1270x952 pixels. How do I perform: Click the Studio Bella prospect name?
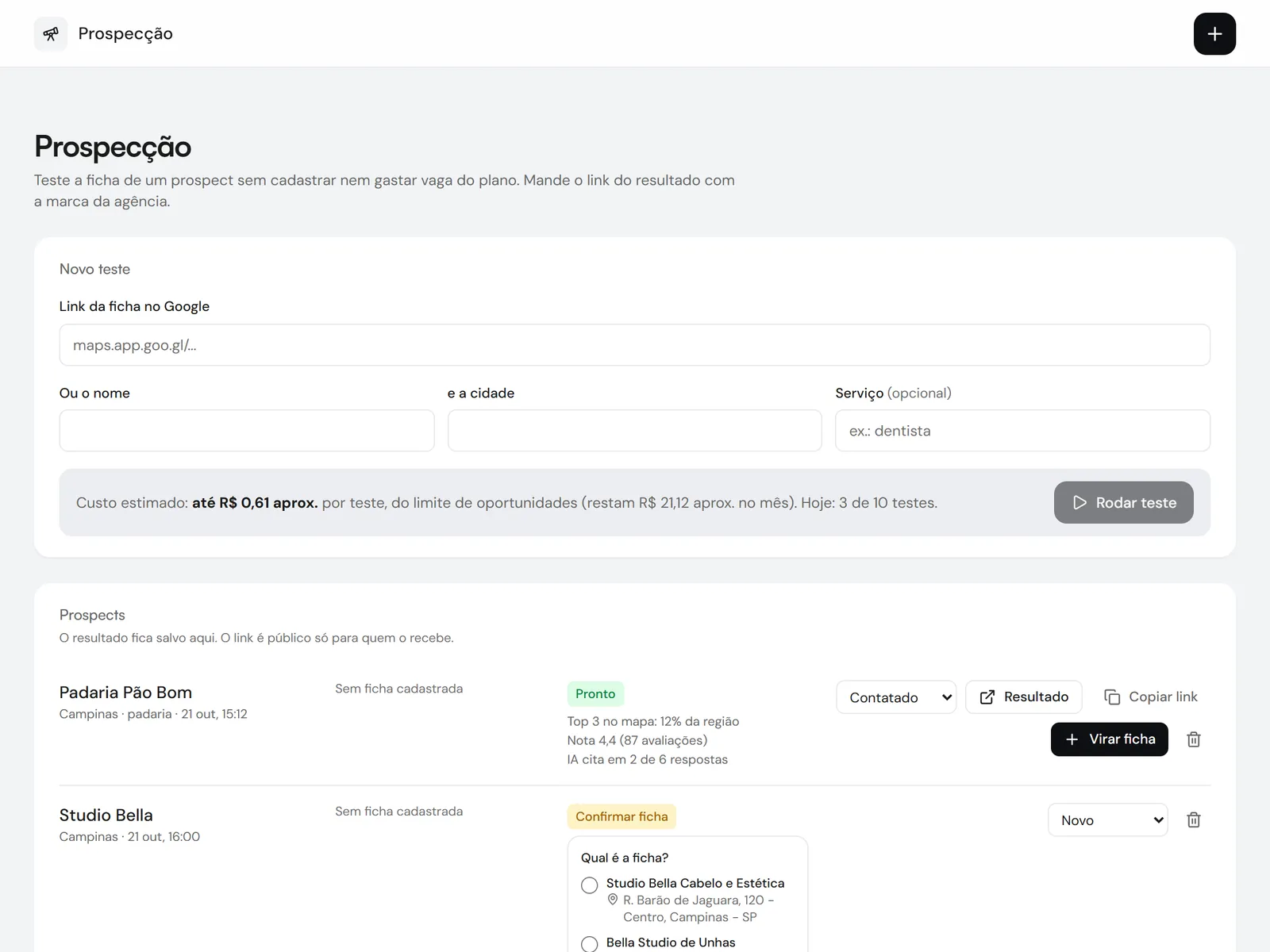[x=106, y=816]
